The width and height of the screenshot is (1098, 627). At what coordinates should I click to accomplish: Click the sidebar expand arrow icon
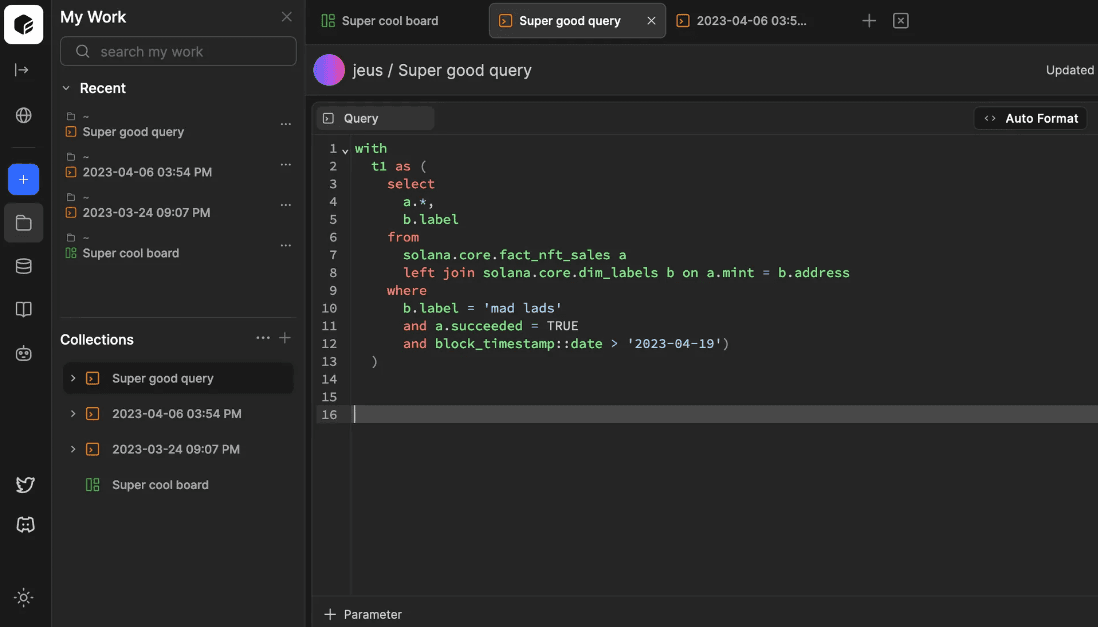[23, 70]
